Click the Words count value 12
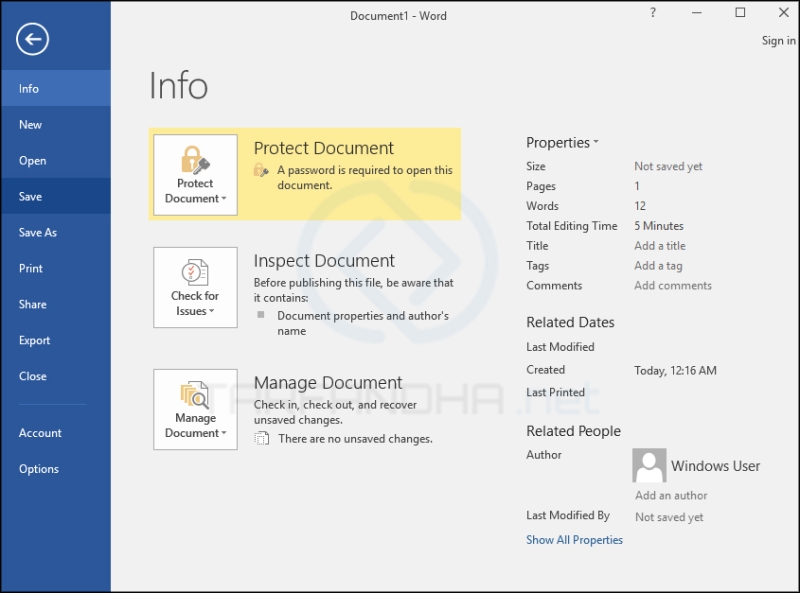The width and height of the screenshot is (800, 593). [x=640, y=206]
